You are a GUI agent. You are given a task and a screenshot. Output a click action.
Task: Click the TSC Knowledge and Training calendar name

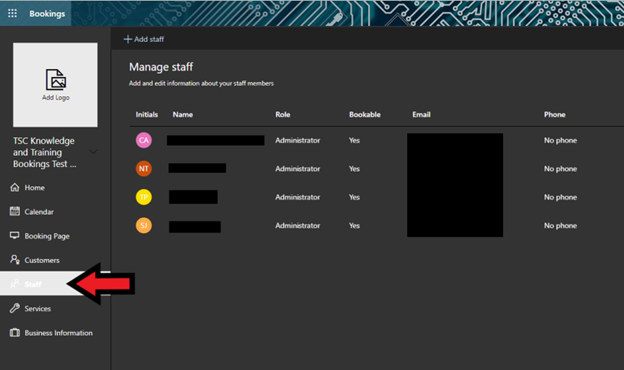(44, 152)
